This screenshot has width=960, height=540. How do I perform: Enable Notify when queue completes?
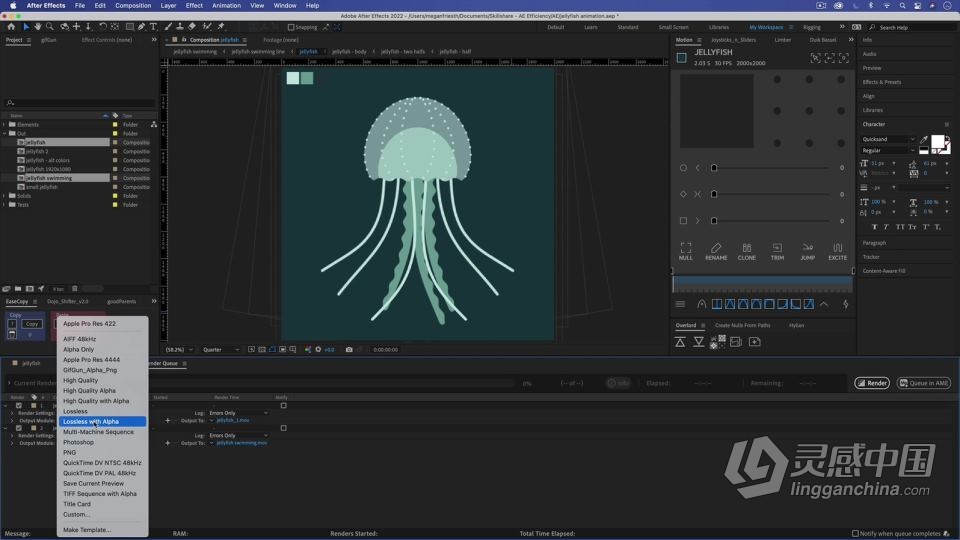pyautogui.click(x=855, y=533)
